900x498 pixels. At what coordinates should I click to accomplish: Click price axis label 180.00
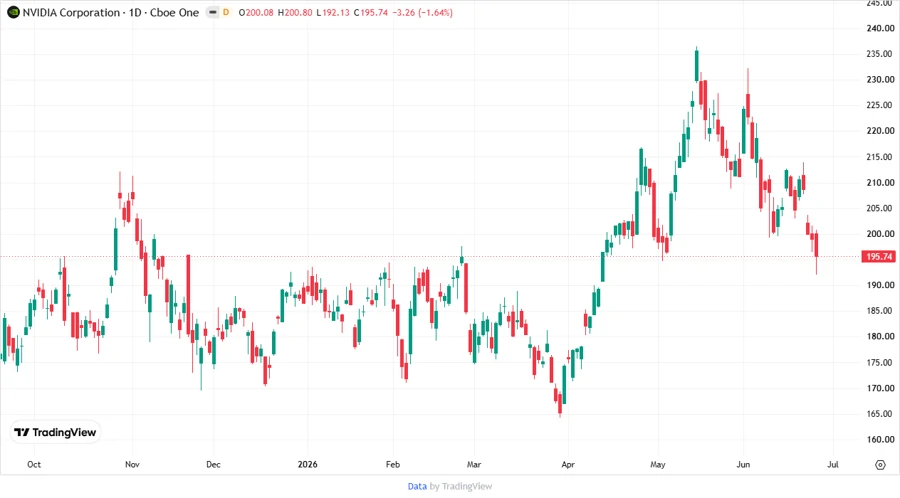(880, 337)
